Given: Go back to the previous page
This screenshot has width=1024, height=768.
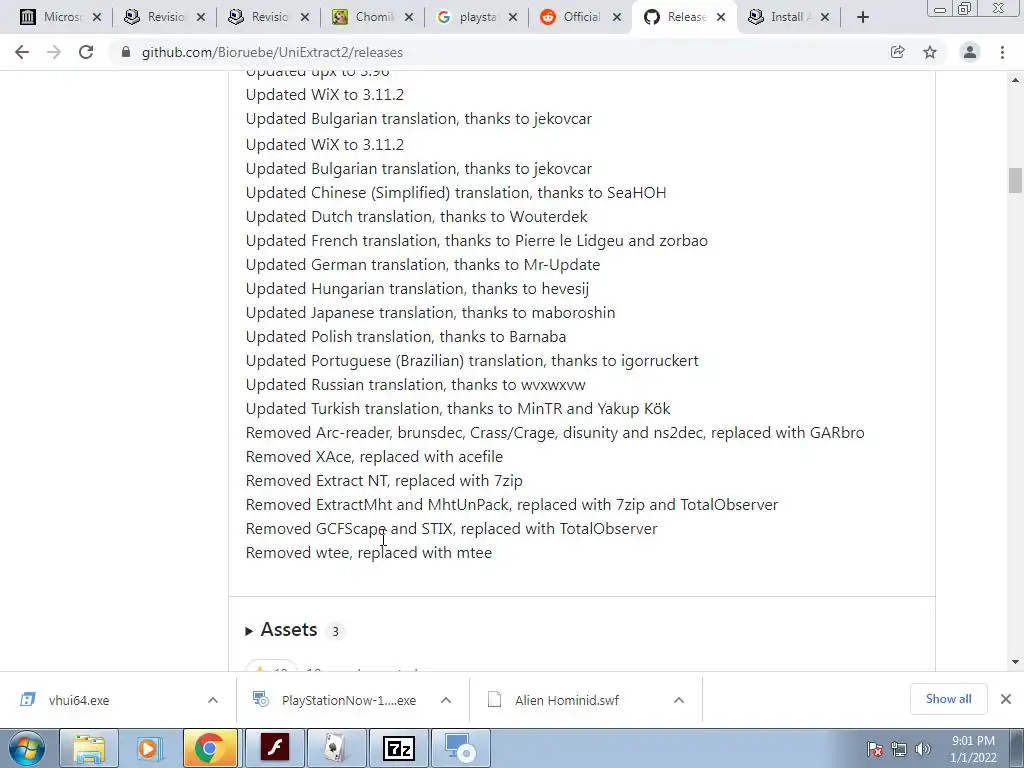Looking at the screenshot, I should click(22, 52).
